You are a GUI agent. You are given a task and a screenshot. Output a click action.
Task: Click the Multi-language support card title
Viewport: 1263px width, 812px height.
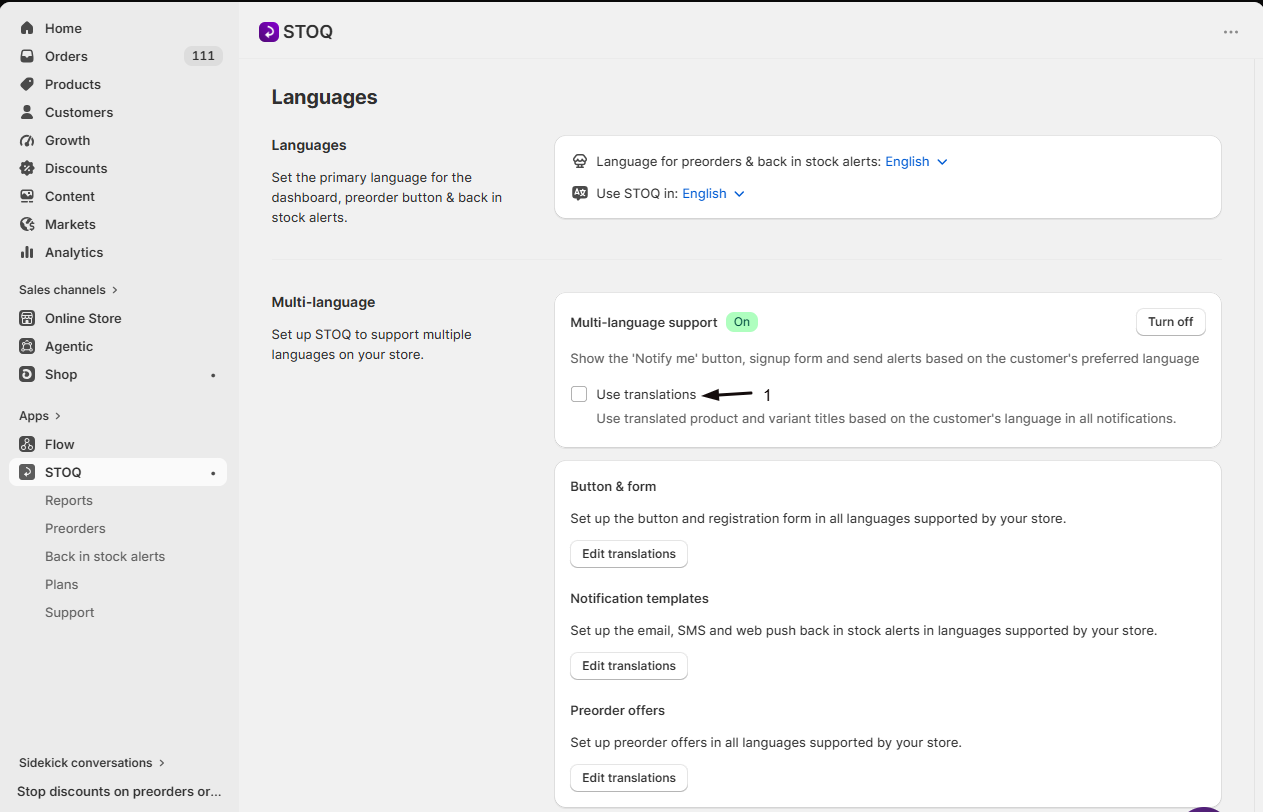(x=644, y=322)
